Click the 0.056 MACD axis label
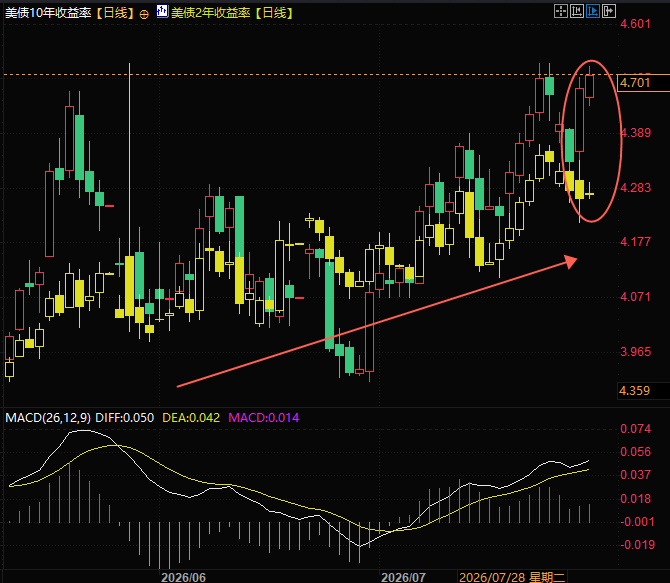This screenshot has height=583, width=670. [635, 451]
